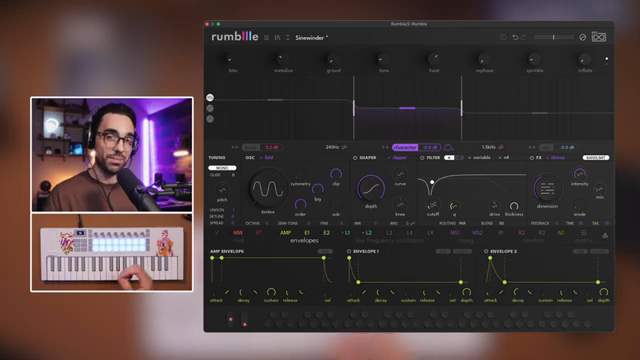Screen dimensions: 640x360
Task: Select the first band-view circle icon left of graph
Action: point(210,98)
